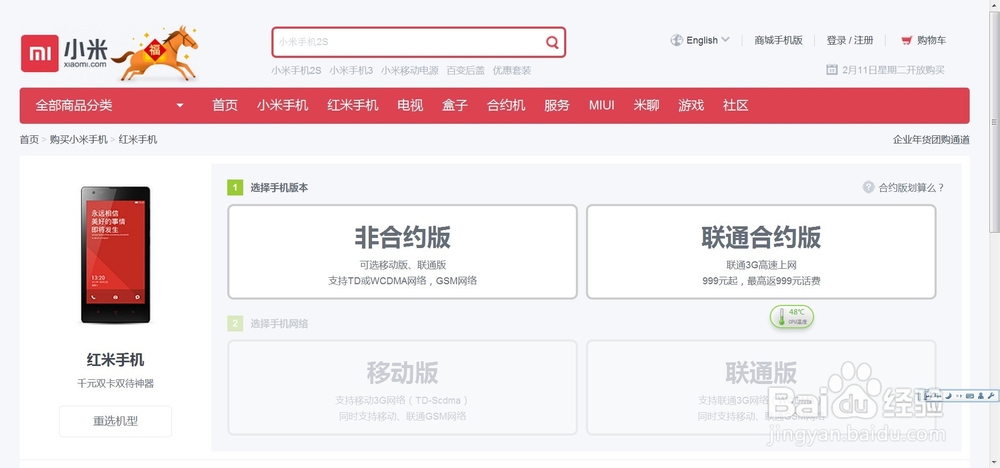Click the 优惠套装 search suggestion
The height and width of the screenshot is (468, 1000).
[x=511, y=70]
